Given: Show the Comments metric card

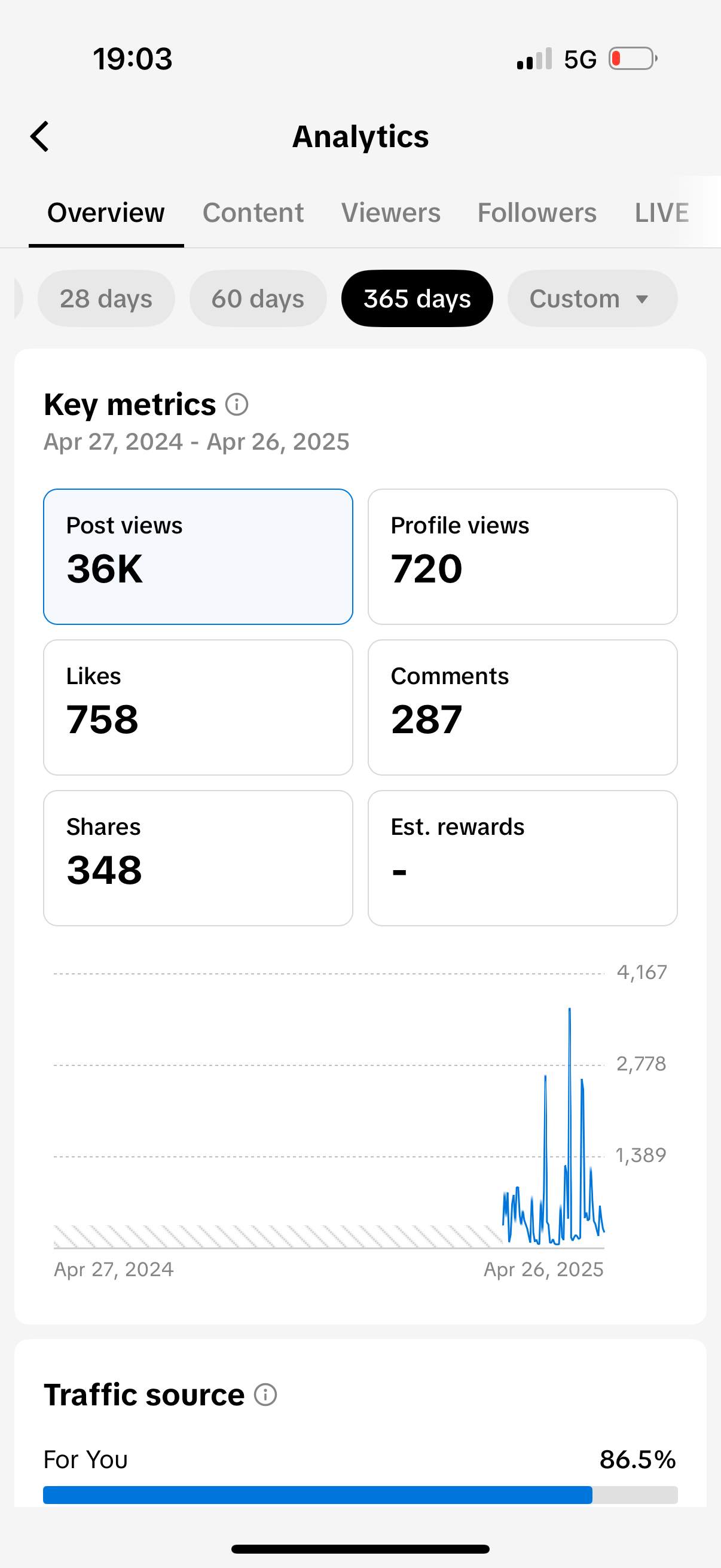Looking at the screenshot, I should coord(523,707).
